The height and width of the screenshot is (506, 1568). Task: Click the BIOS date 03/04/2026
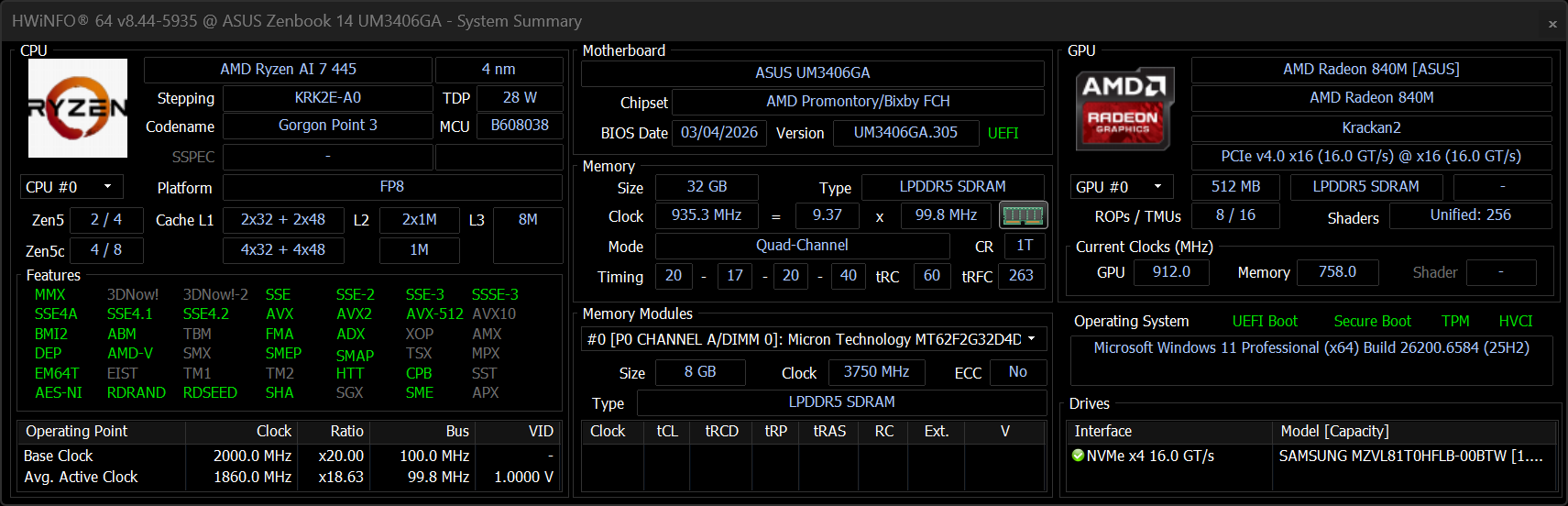[719, 133]
